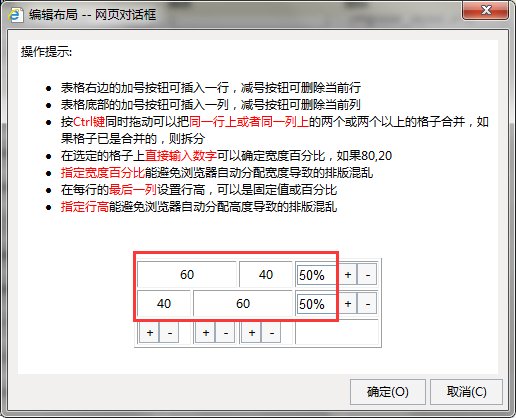This screenshot has height=418, width=516.
Task: Select the first-row cell showing 40
Action: (266, 275)
